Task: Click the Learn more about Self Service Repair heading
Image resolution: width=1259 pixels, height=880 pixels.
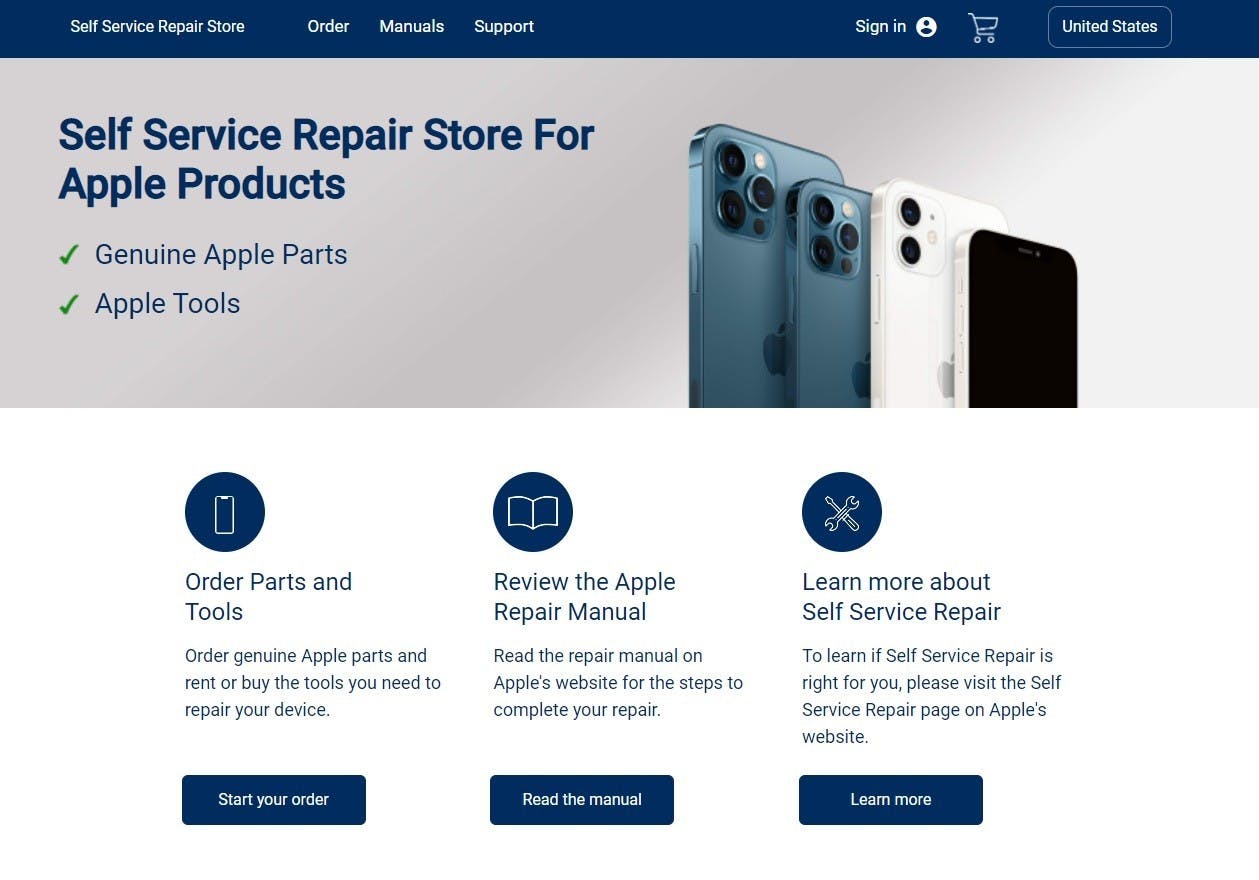Action: pyautogui.click(x=901, y=597)
